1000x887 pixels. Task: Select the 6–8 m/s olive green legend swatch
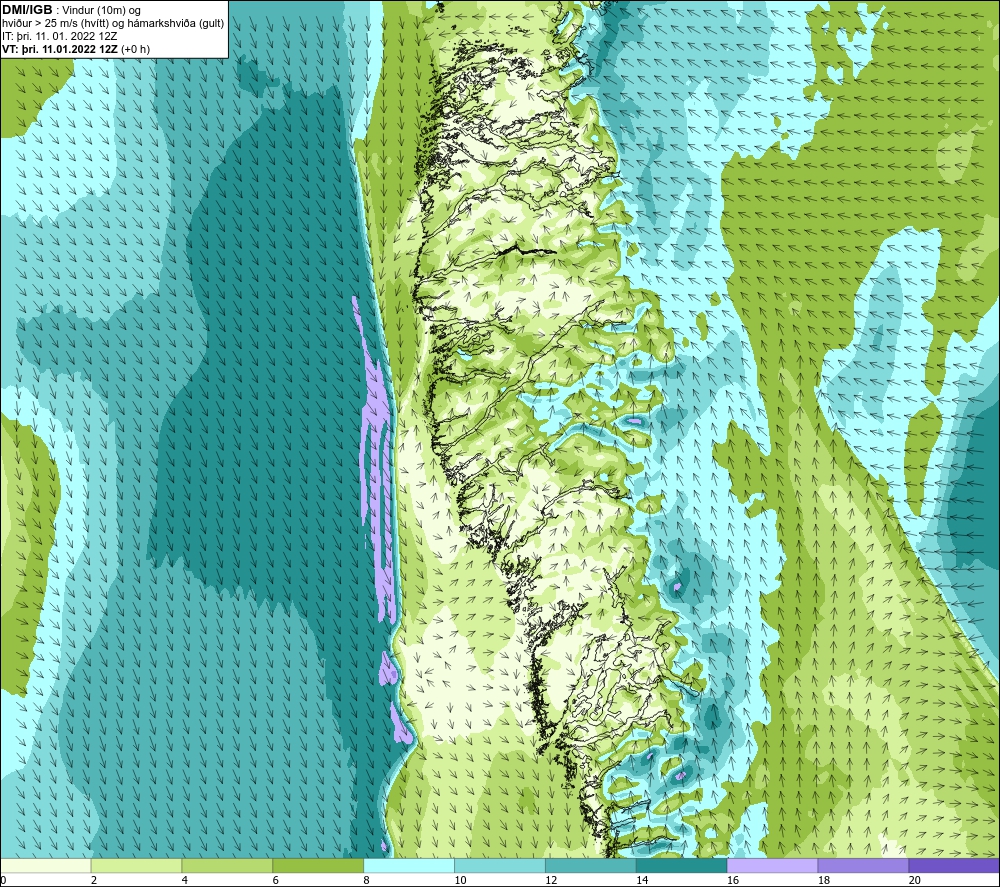[x=318, y=866]
